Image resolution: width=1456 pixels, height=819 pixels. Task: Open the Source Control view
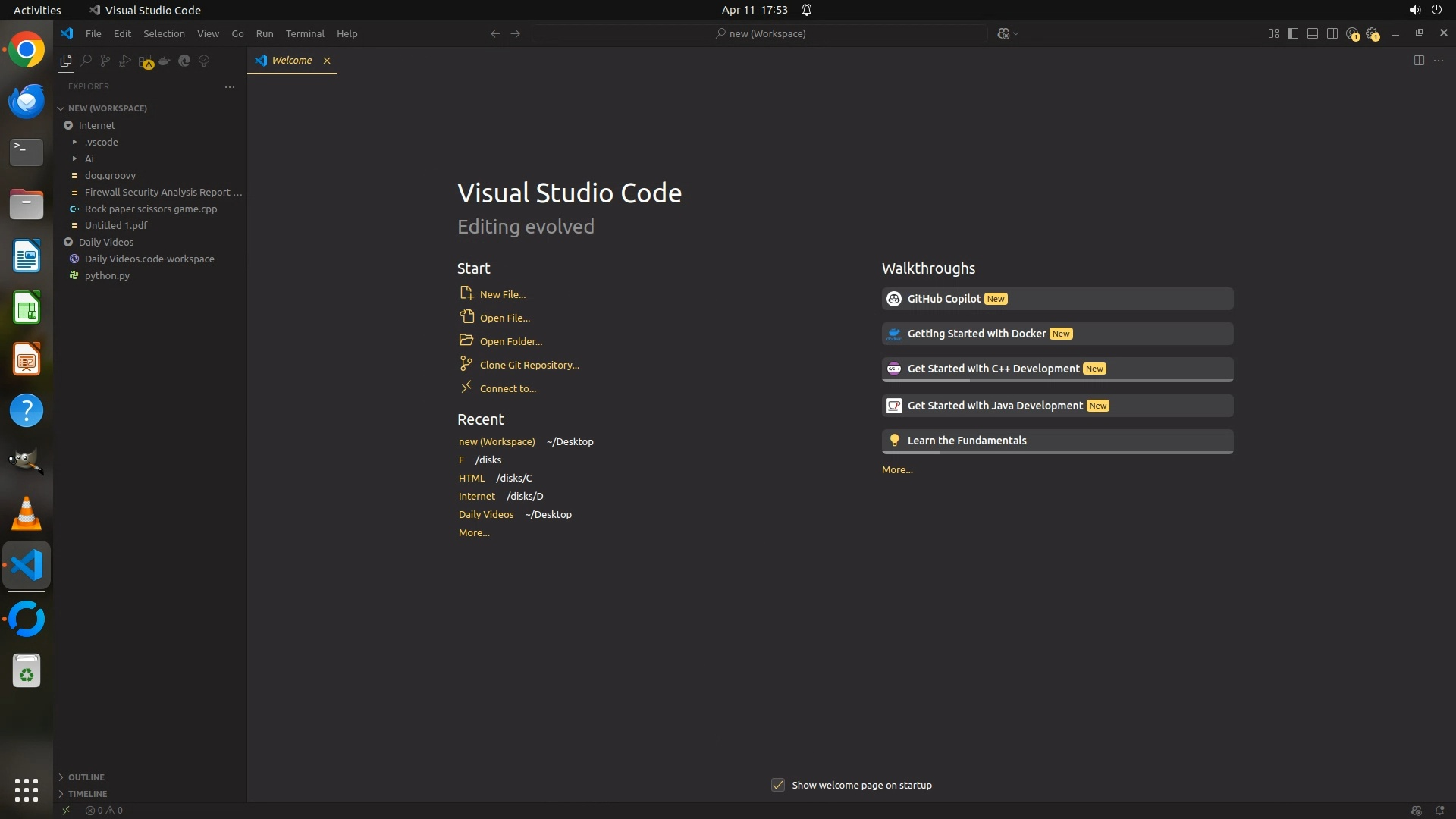click(x=105, y=61)
